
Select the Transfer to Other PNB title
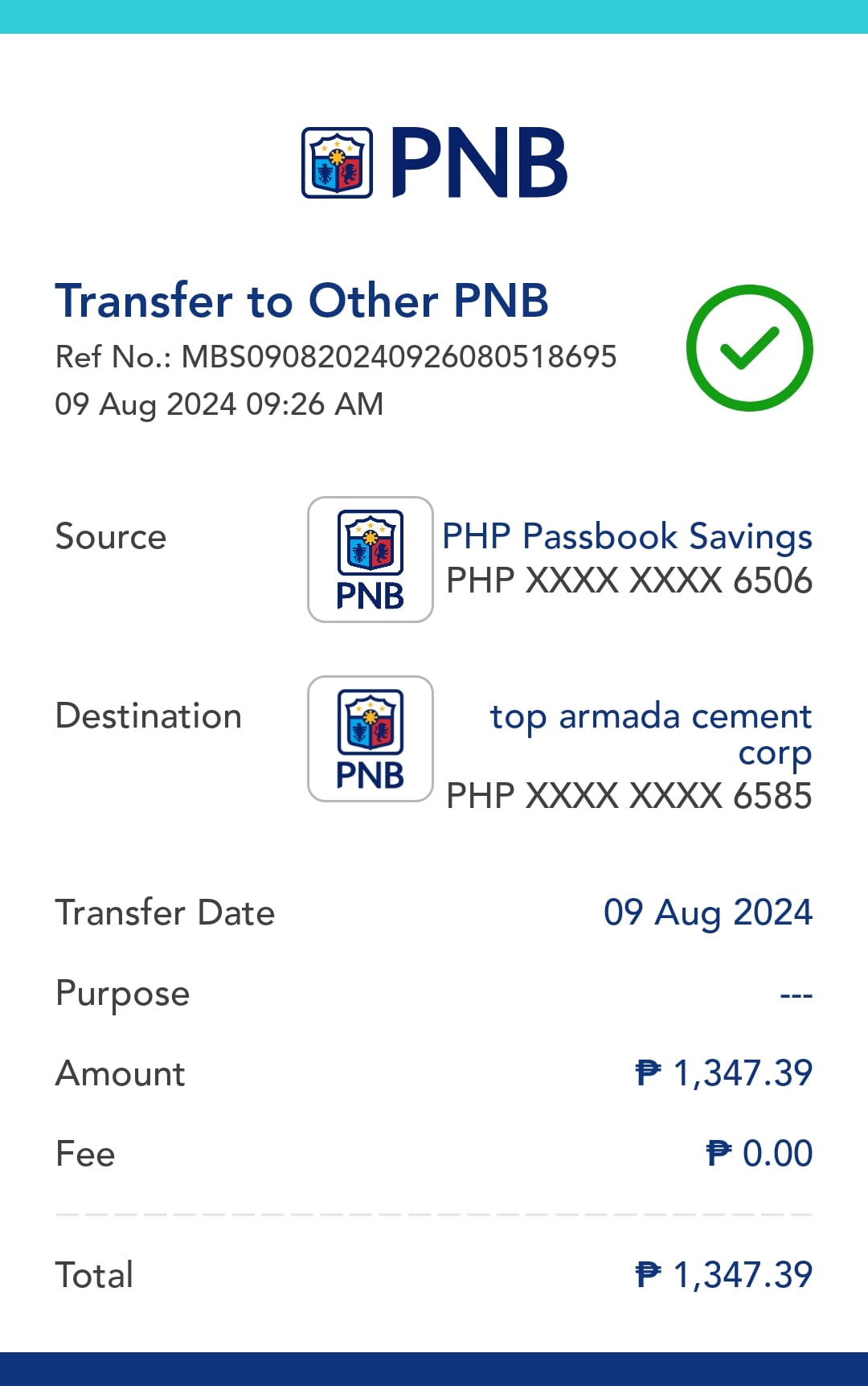click(301, 301)
